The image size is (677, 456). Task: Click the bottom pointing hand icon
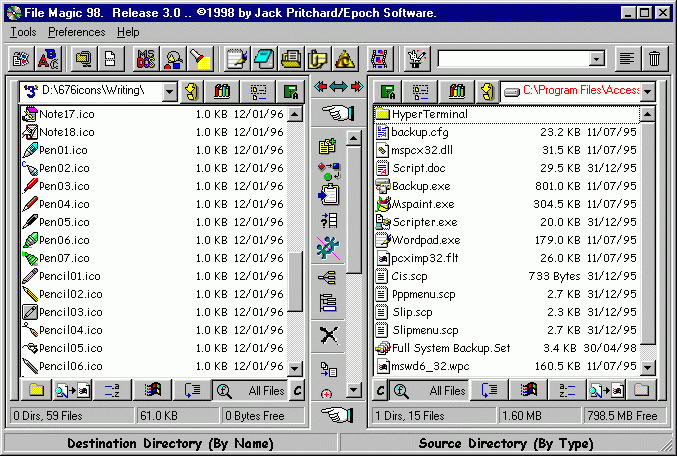click(338, 415)
